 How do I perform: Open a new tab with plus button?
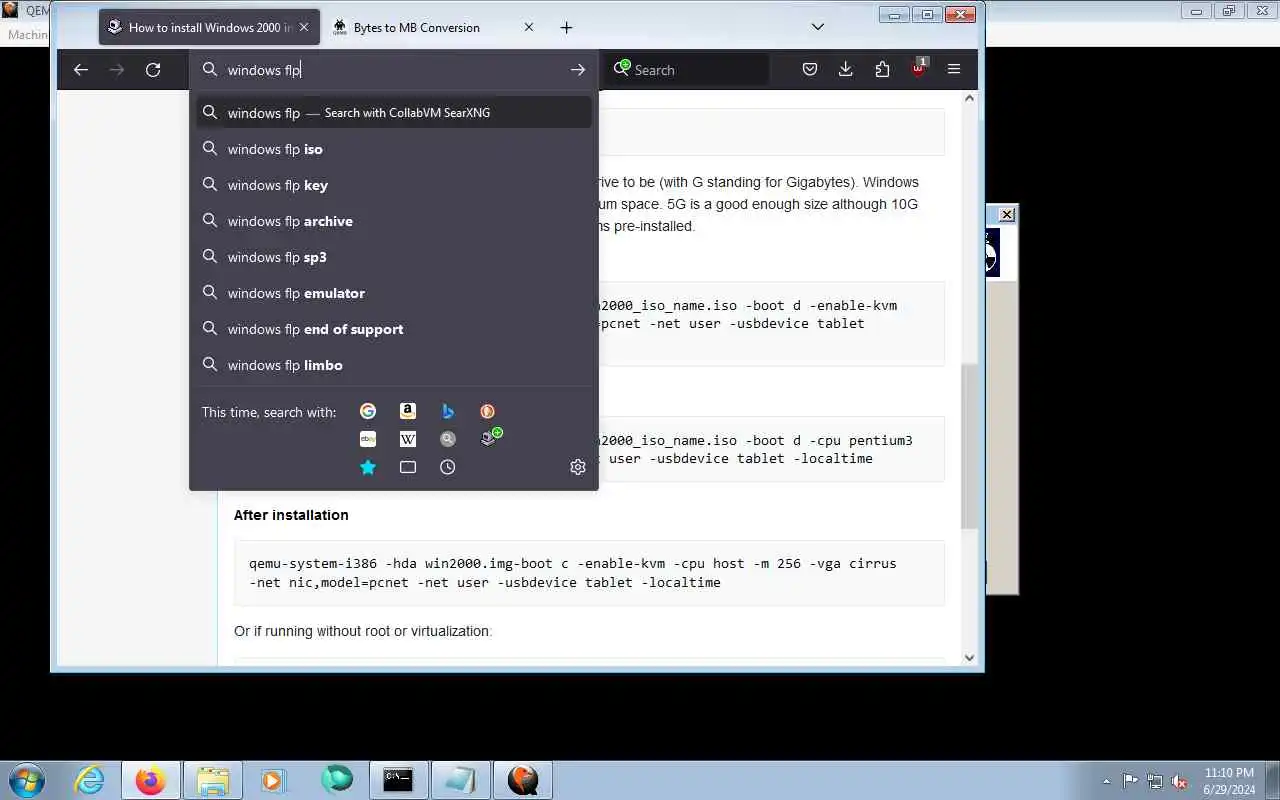coord(566,28)
